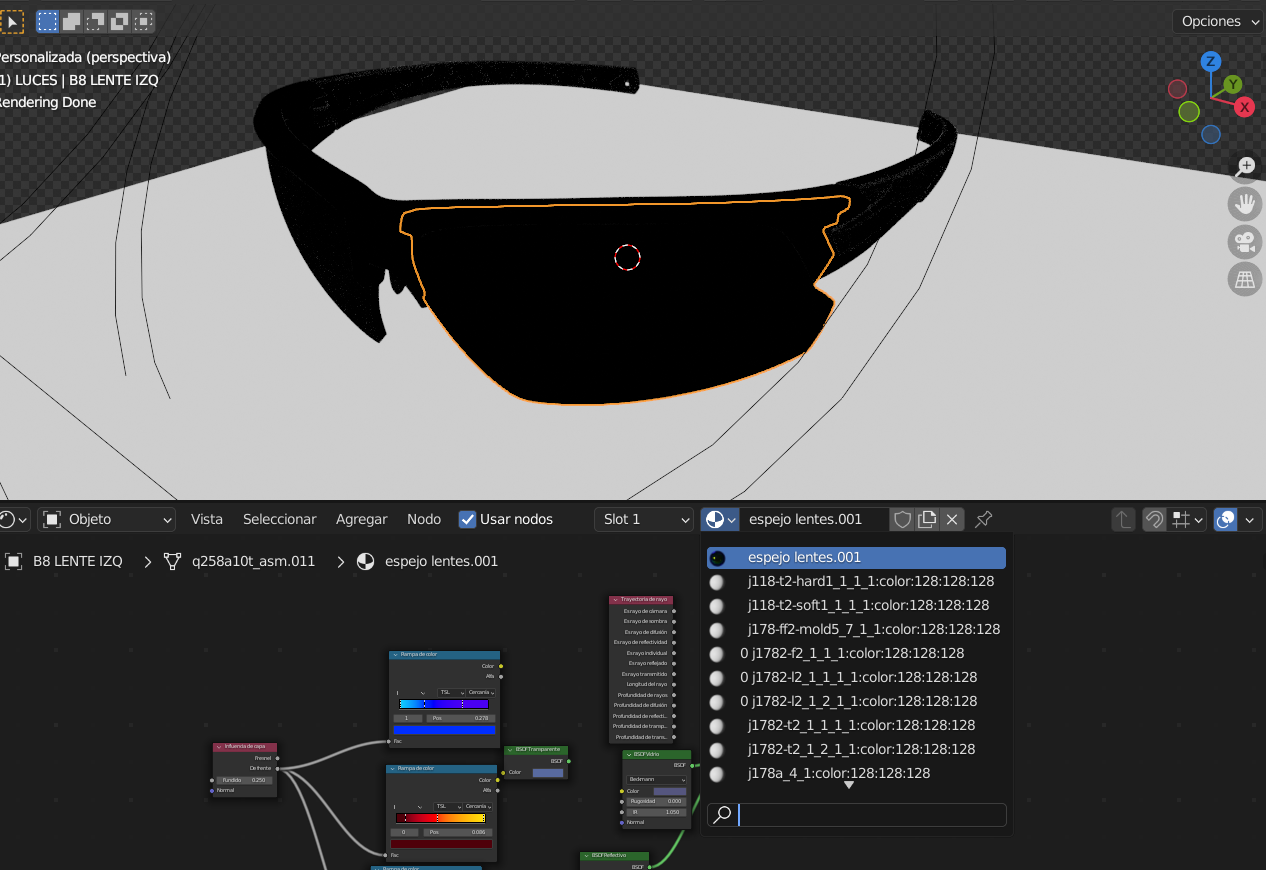The height and width of the screenshot is (870, 1266).
Task: Activate the select box tool with cursor icon
Action: click(12, 21)
